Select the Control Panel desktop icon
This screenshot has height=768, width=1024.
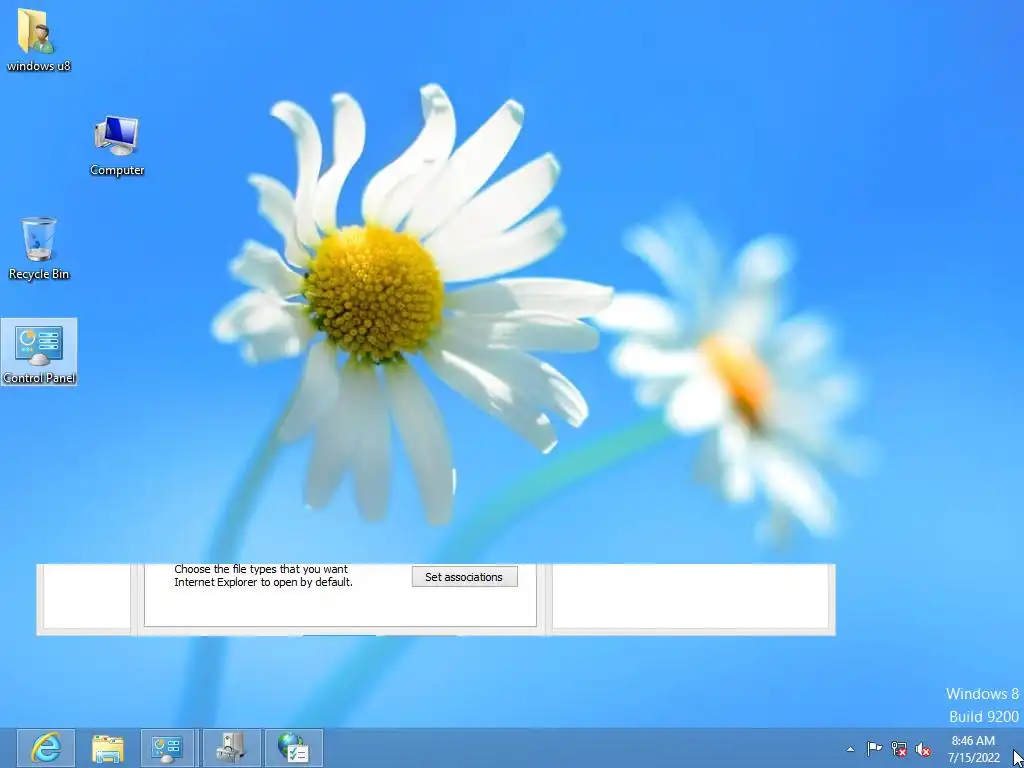click(x=39, y=352)
